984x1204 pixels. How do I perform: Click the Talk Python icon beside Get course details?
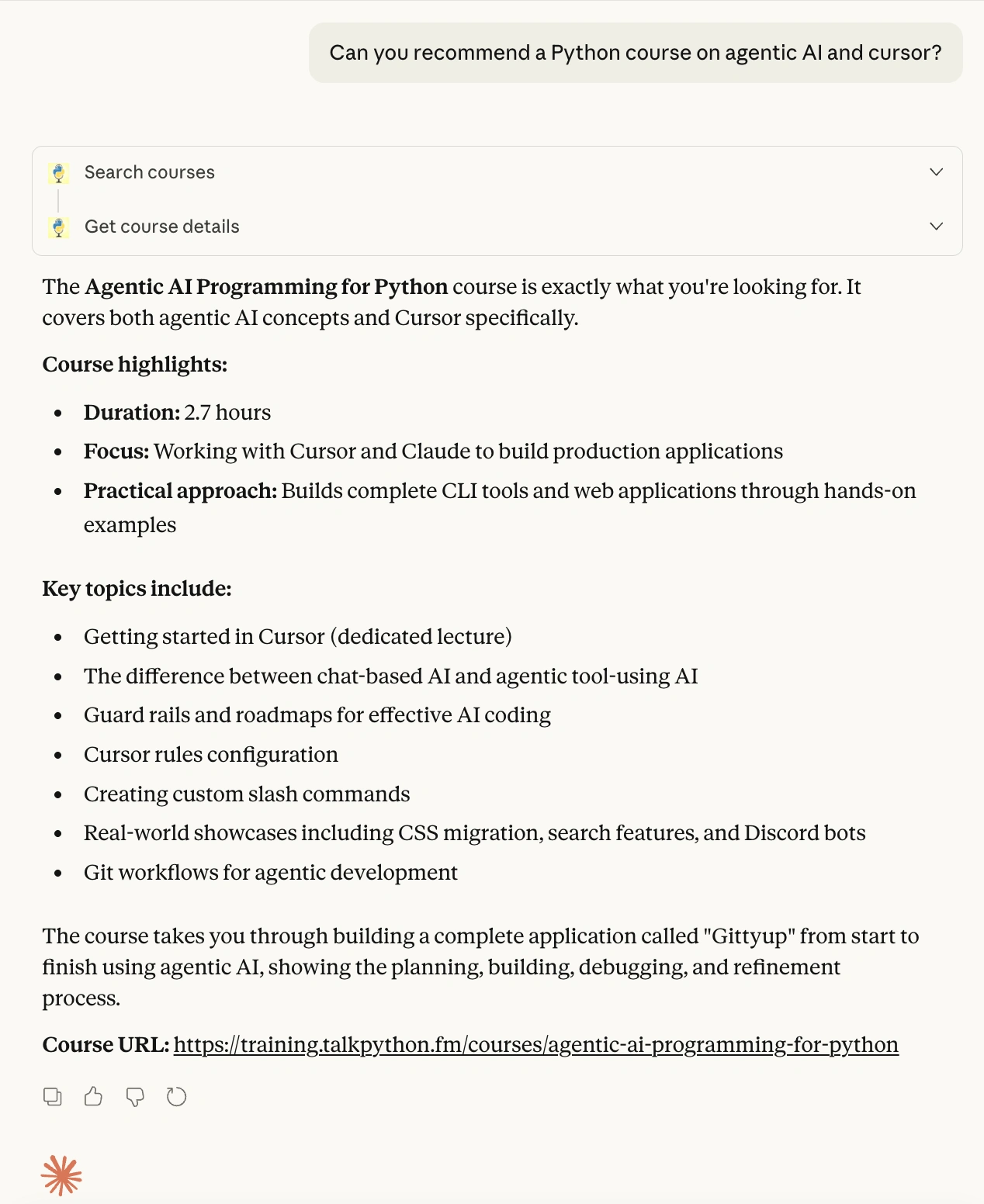tap(59, 227)
